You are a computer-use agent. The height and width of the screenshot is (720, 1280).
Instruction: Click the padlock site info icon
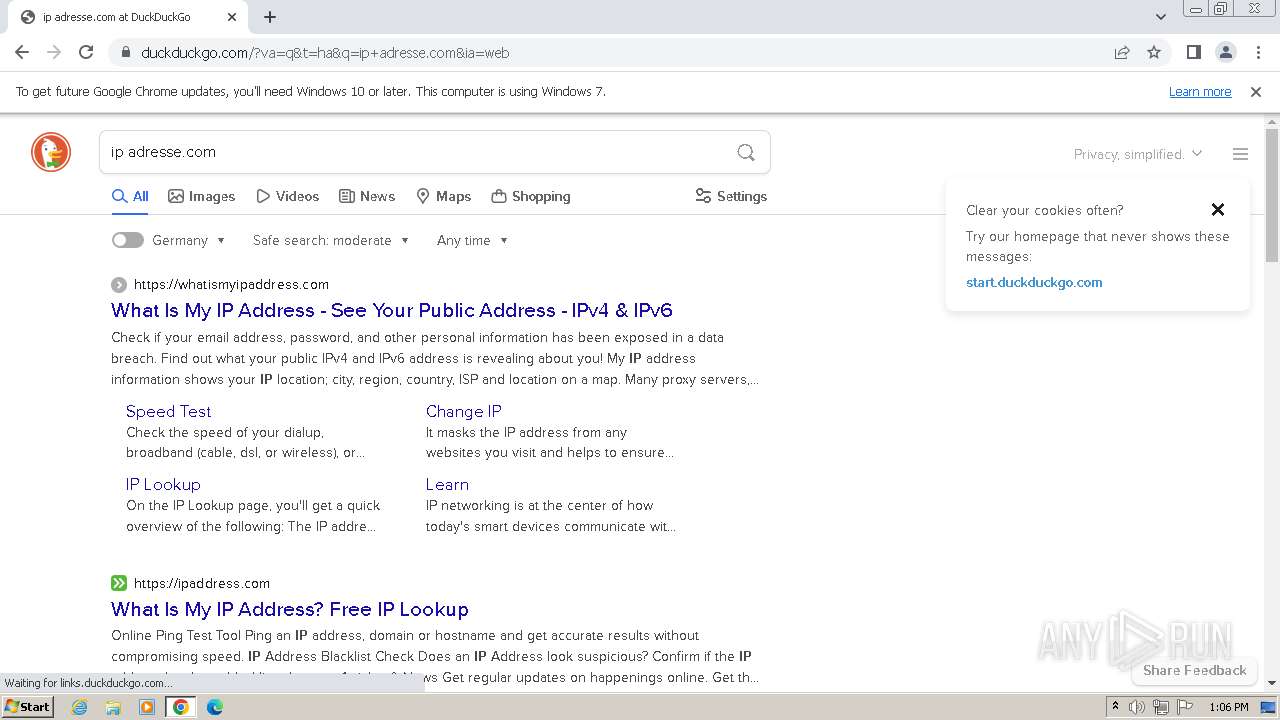[125, 53]
